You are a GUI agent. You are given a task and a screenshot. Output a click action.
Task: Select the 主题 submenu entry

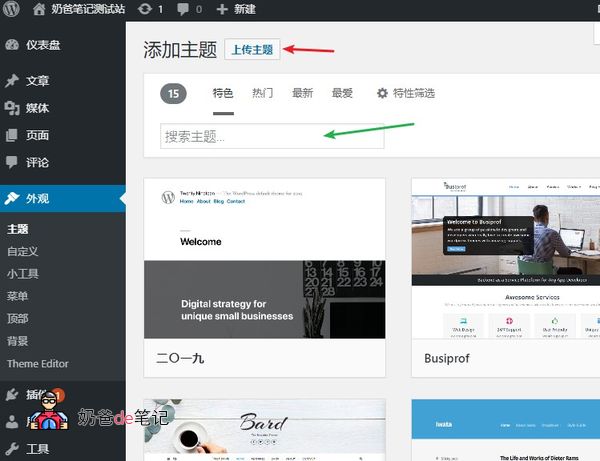pos(18,229)
